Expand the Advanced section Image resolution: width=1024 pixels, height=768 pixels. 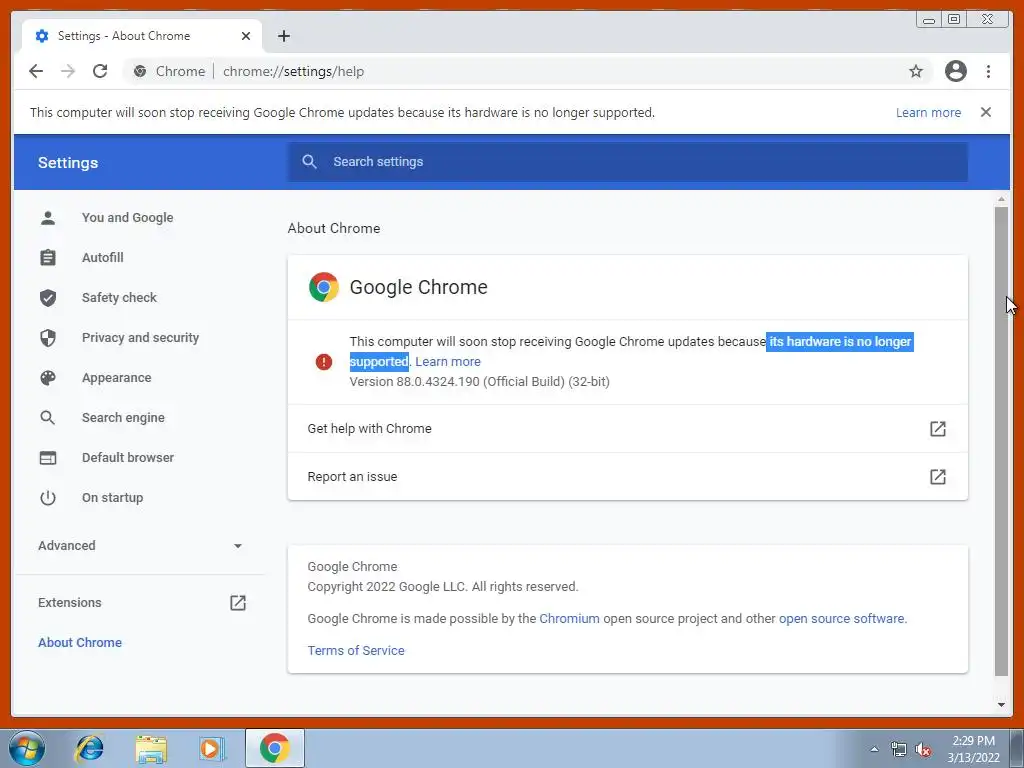point(140,546)
